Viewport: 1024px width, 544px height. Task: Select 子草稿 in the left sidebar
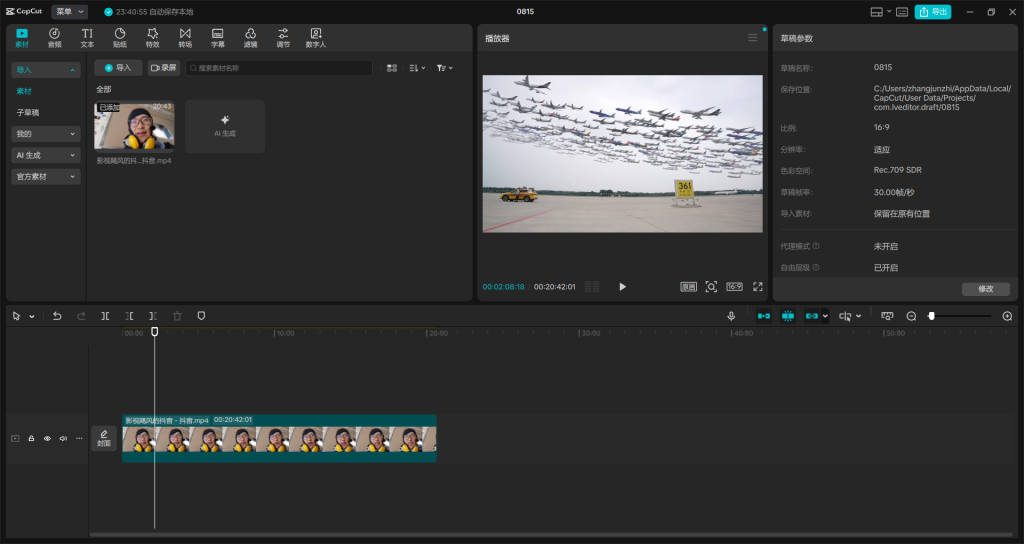[x=27, y=112]
